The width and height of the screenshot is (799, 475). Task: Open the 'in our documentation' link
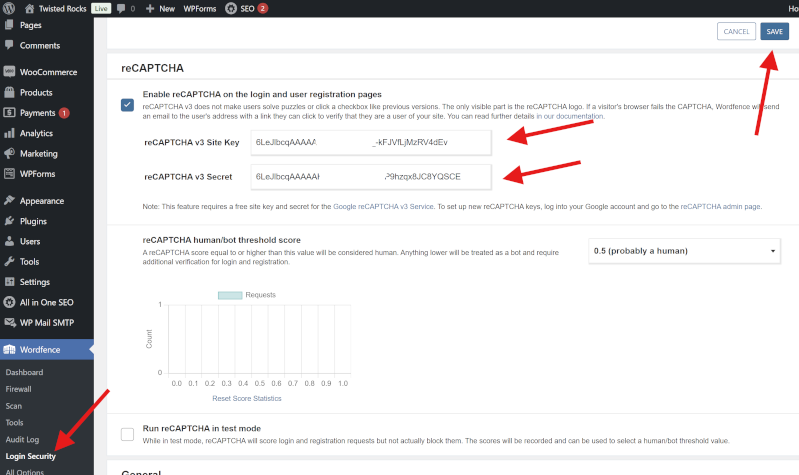[570, 116]
